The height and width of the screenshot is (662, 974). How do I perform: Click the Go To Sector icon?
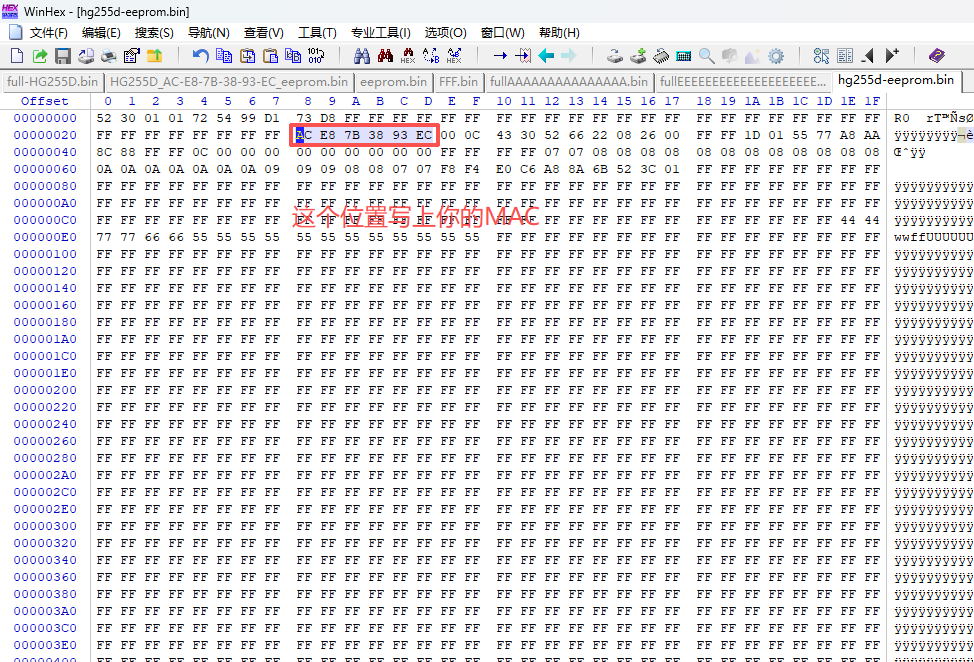coord(523,56)
